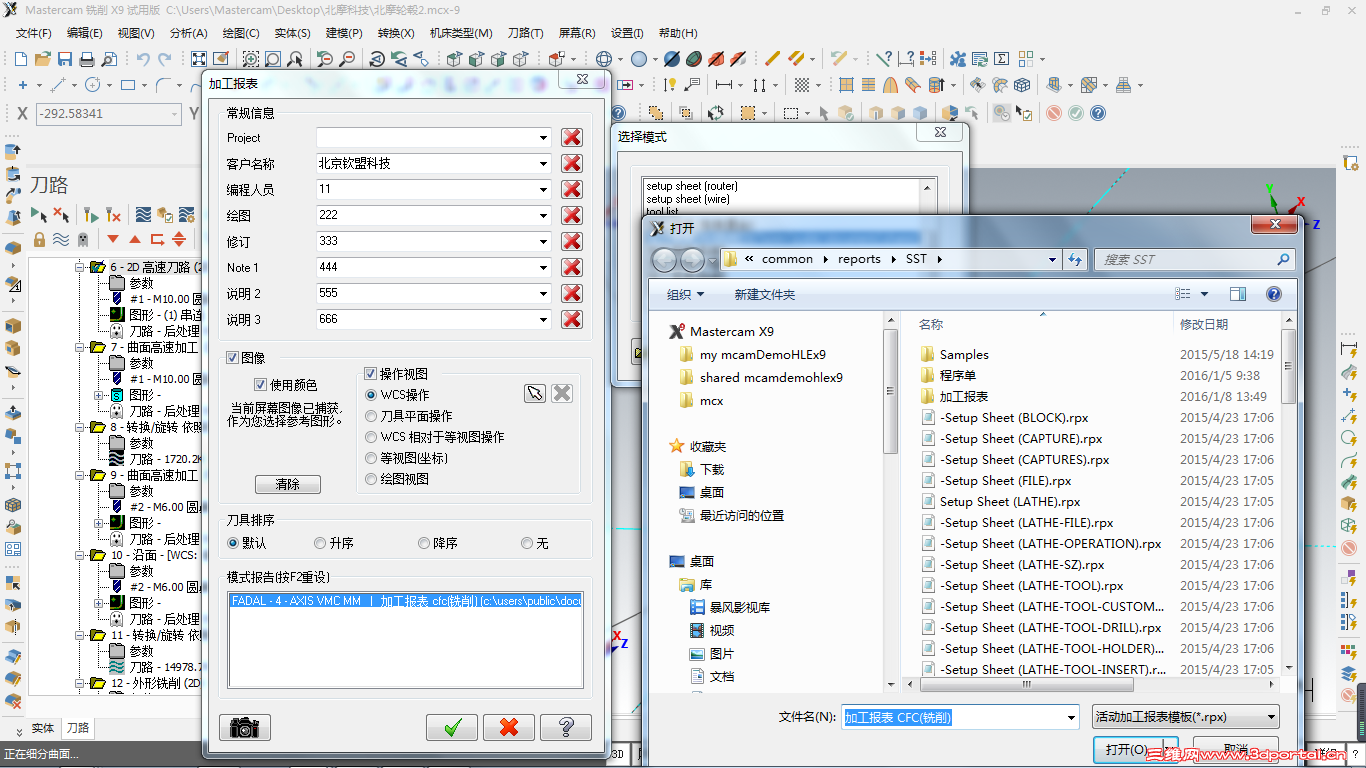Image resolution: width=1366 pixels, height=768 pixels.
Task: Open the 文件(F) menu
Action: pos(34,33)
